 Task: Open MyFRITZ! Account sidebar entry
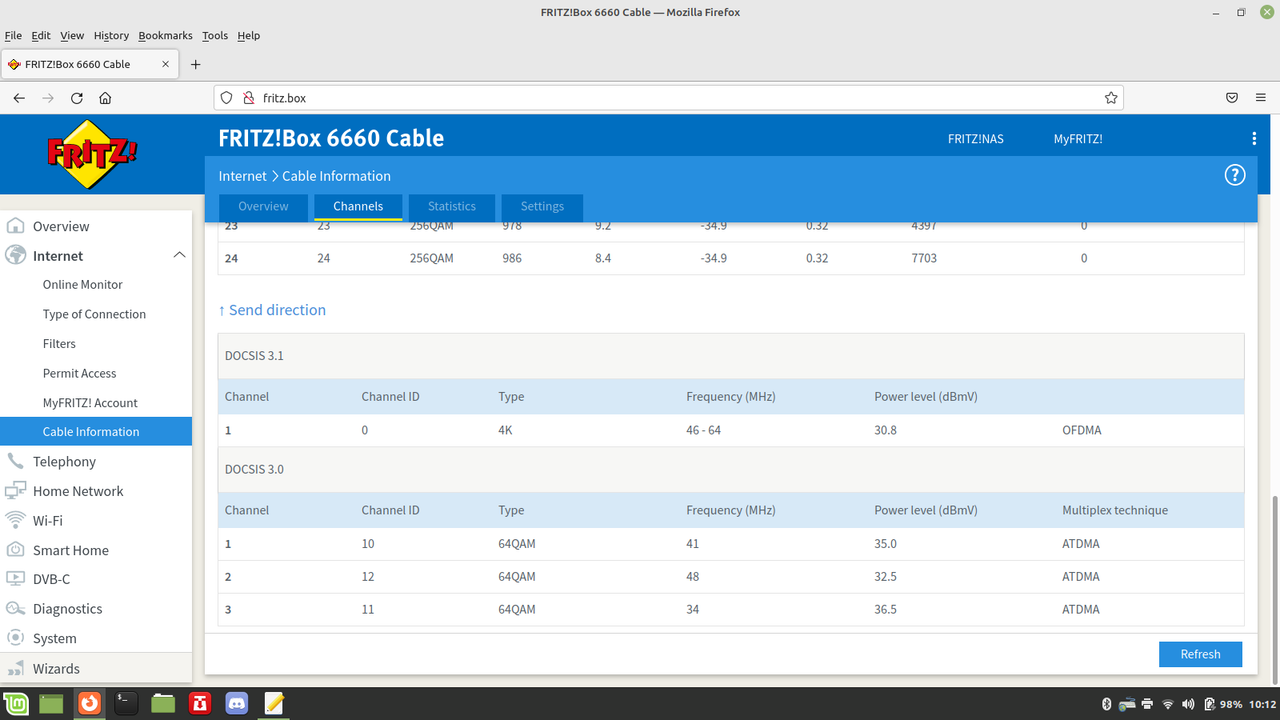(x=90, y=402)
